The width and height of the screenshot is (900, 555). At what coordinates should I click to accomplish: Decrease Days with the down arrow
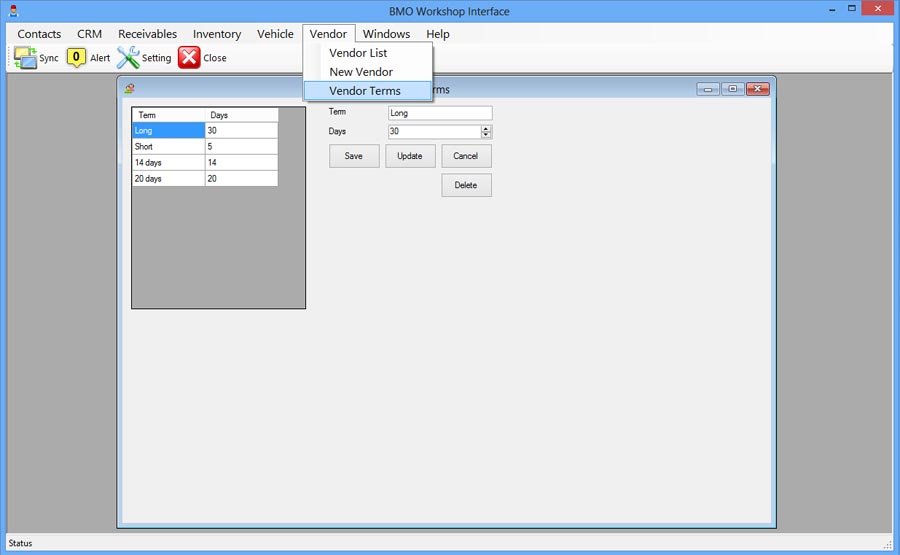click(486, 135)
